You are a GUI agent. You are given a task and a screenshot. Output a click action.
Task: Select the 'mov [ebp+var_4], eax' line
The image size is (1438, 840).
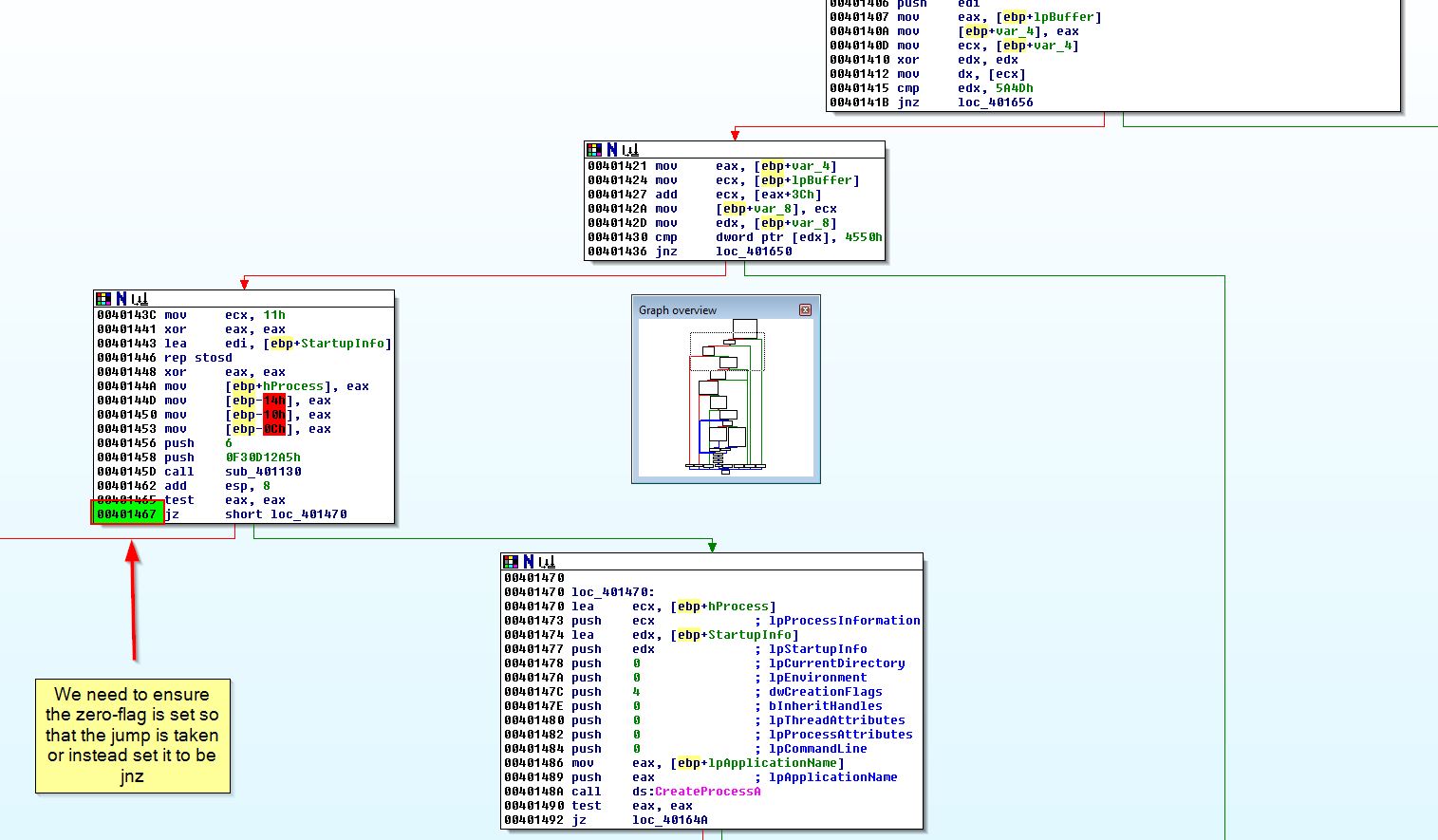coord(954,31)
